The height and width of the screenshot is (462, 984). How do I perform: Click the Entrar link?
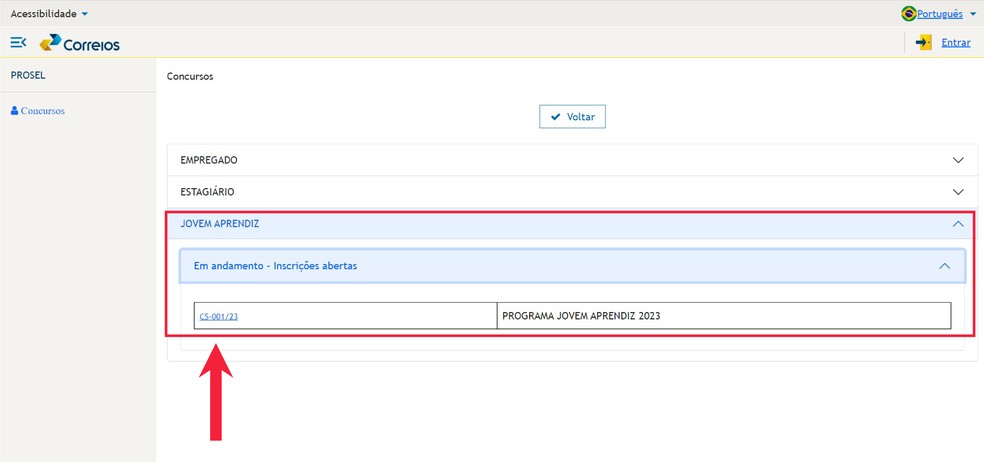pyautogui.click(x=956, y=42)
